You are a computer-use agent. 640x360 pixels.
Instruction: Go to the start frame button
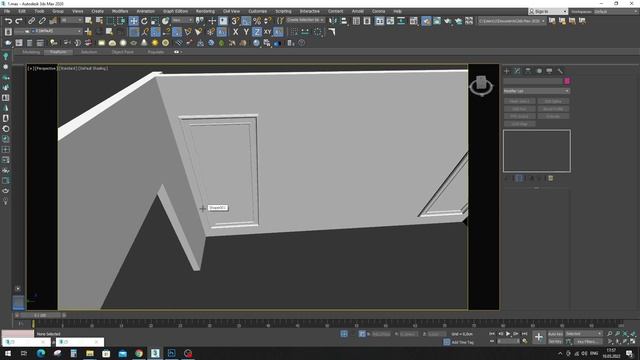coord(491,334)
